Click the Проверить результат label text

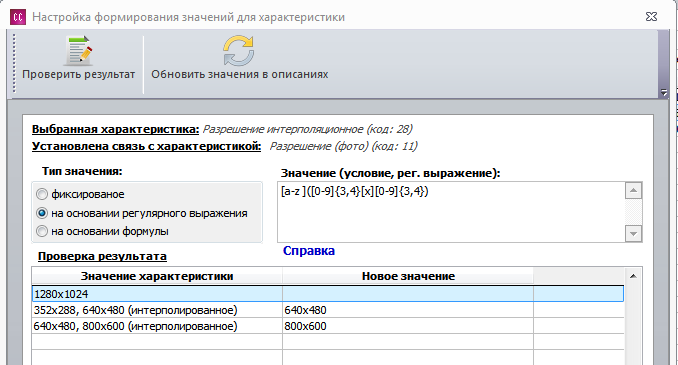point(79,74)
